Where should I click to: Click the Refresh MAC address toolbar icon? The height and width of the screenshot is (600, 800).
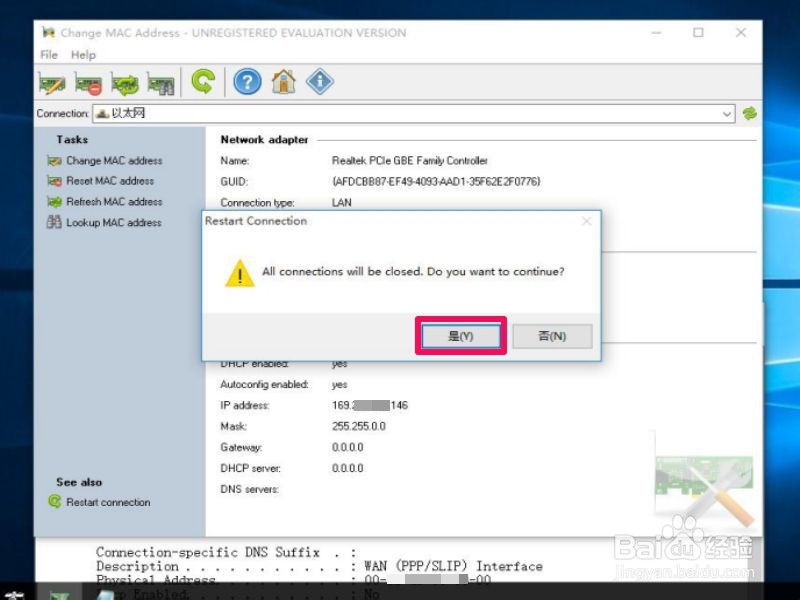pos(125,83)
